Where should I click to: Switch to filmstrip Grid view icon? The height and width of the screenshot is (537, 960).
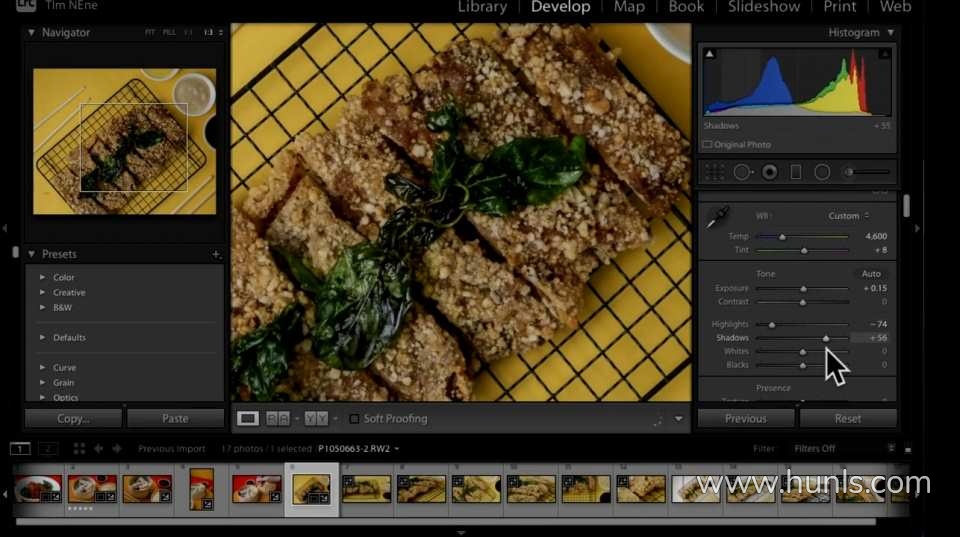click(80, 449)
